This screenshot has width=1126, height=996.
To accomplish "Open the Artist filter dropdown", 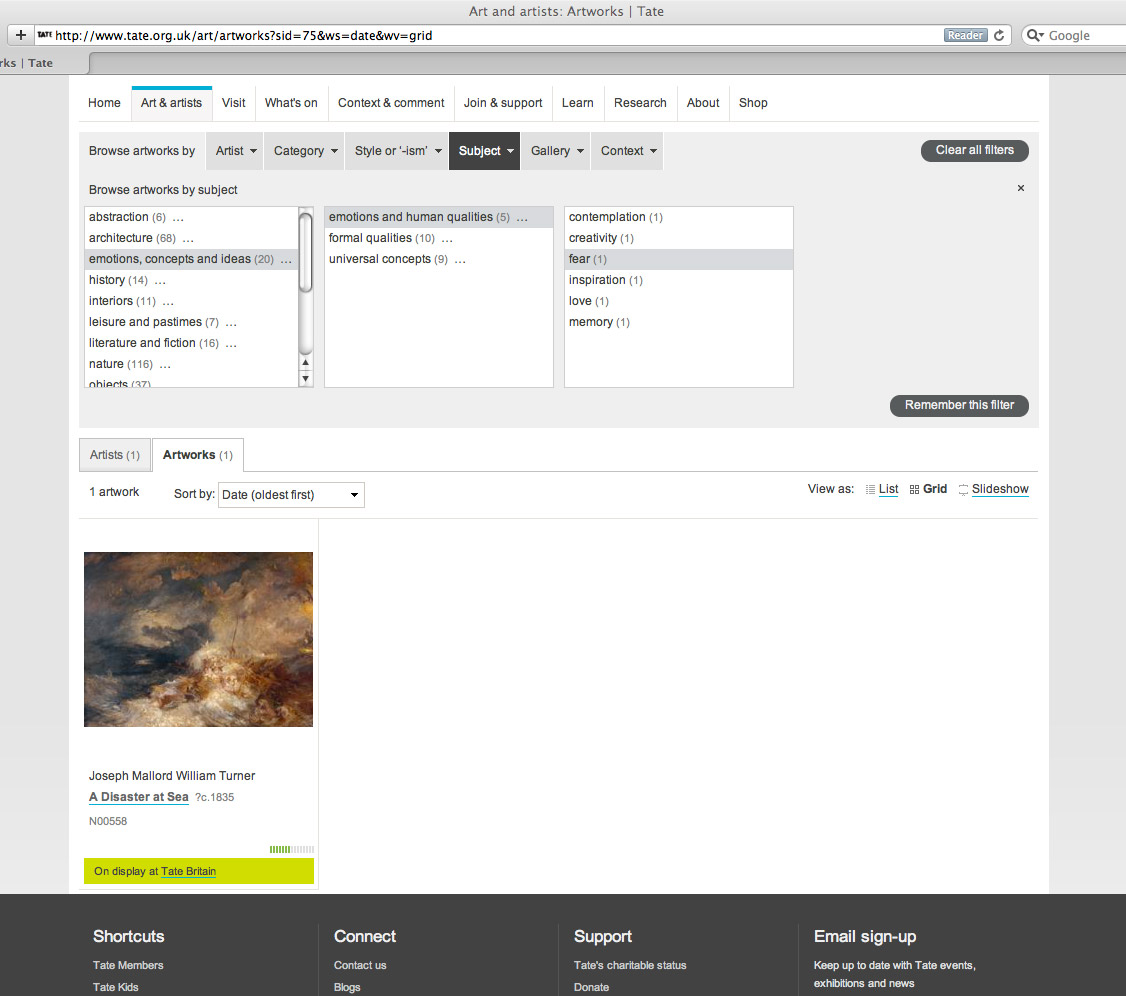I will [236, 151].
